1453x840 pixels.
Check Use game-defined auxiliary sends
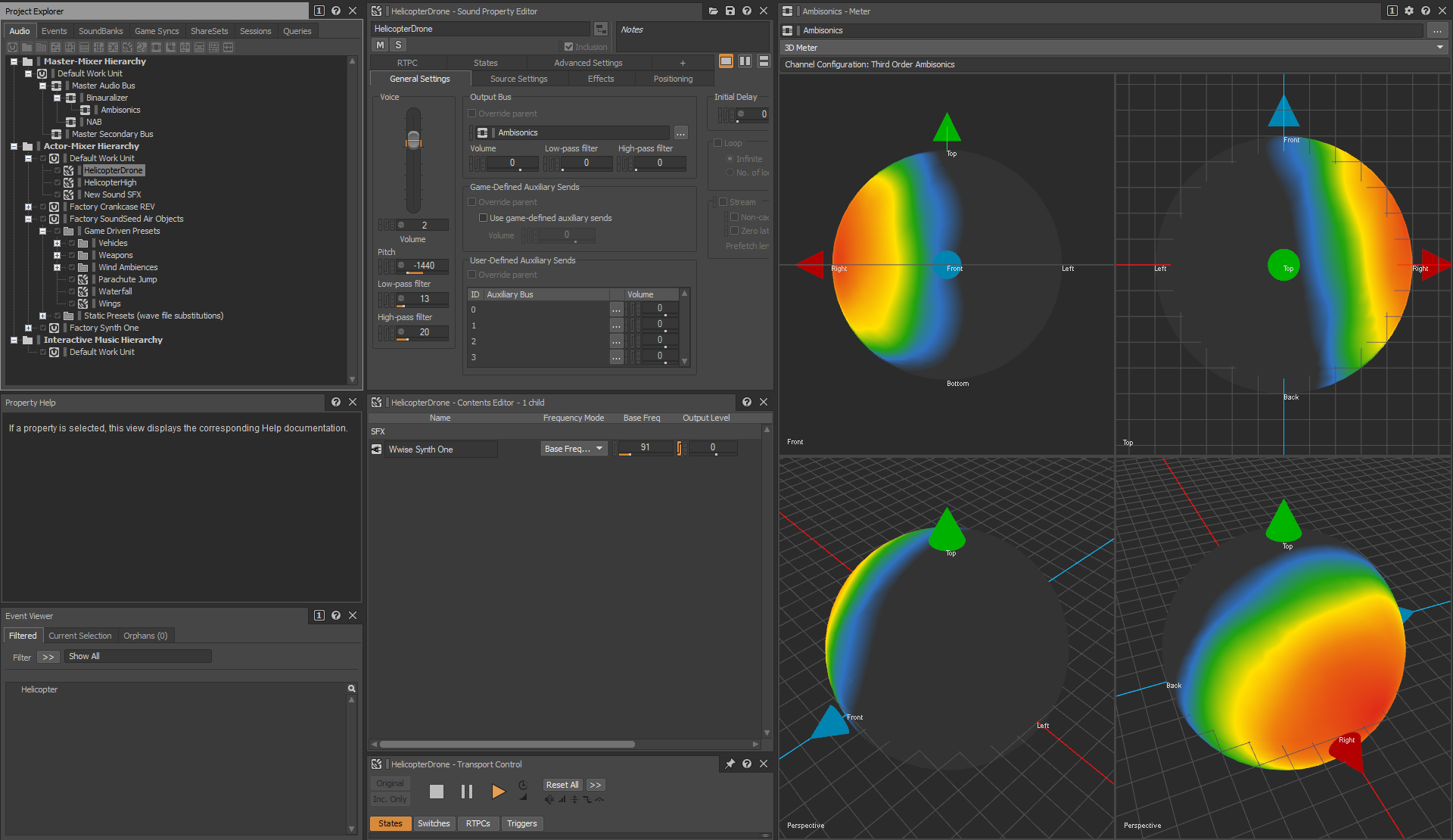483,218
